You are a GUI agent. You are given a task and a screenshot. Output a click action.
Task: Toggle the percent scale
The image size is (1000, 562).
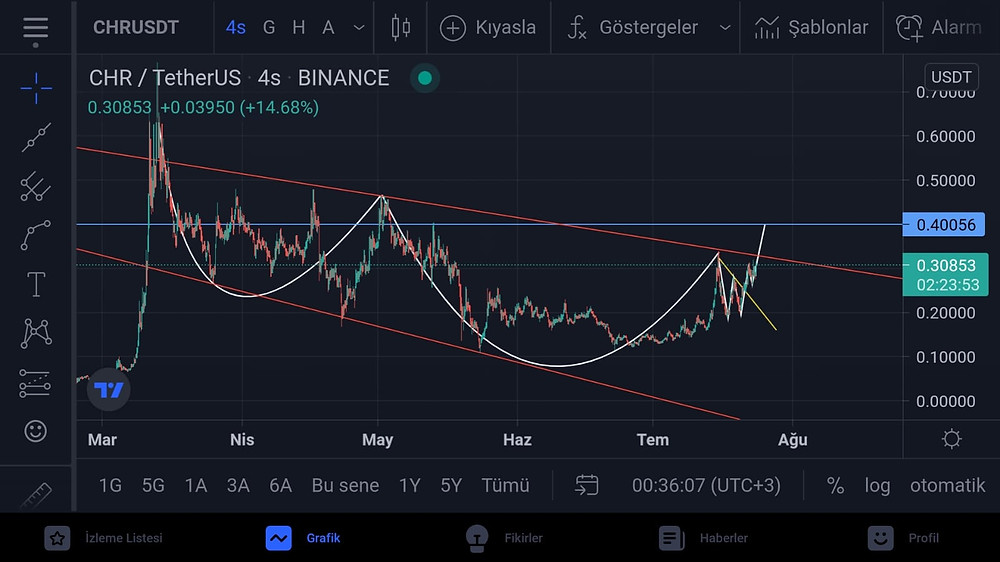click(835, 485)
